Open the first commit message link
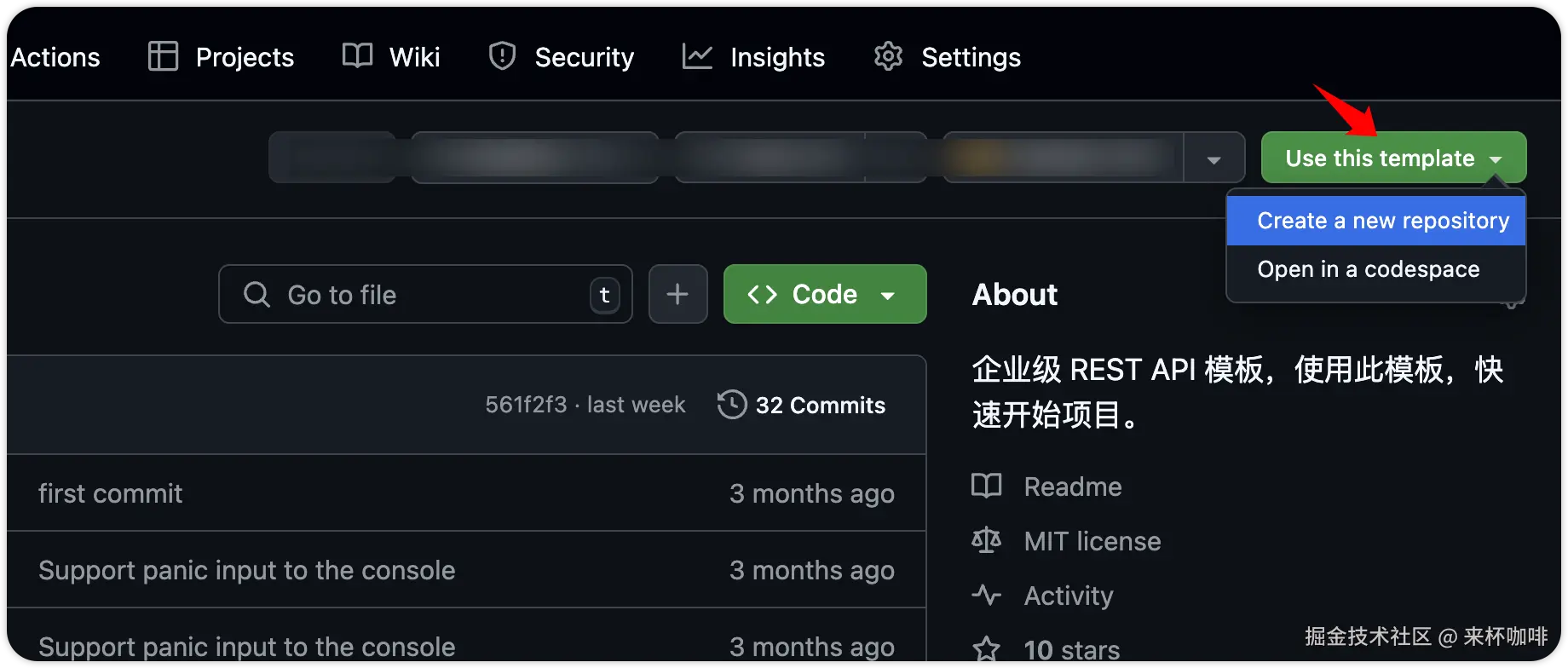The width and height of the screenshot is (1568, 668). point(111,493)
